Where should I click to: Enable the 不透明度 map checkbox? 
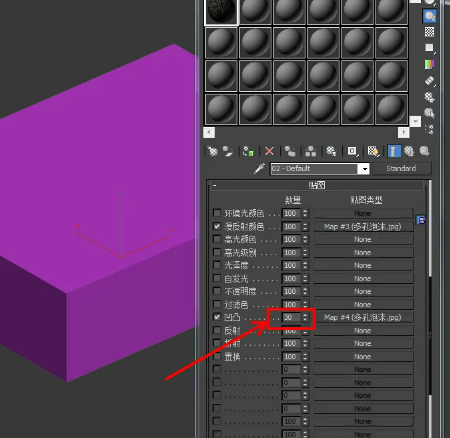coord(217,291)
